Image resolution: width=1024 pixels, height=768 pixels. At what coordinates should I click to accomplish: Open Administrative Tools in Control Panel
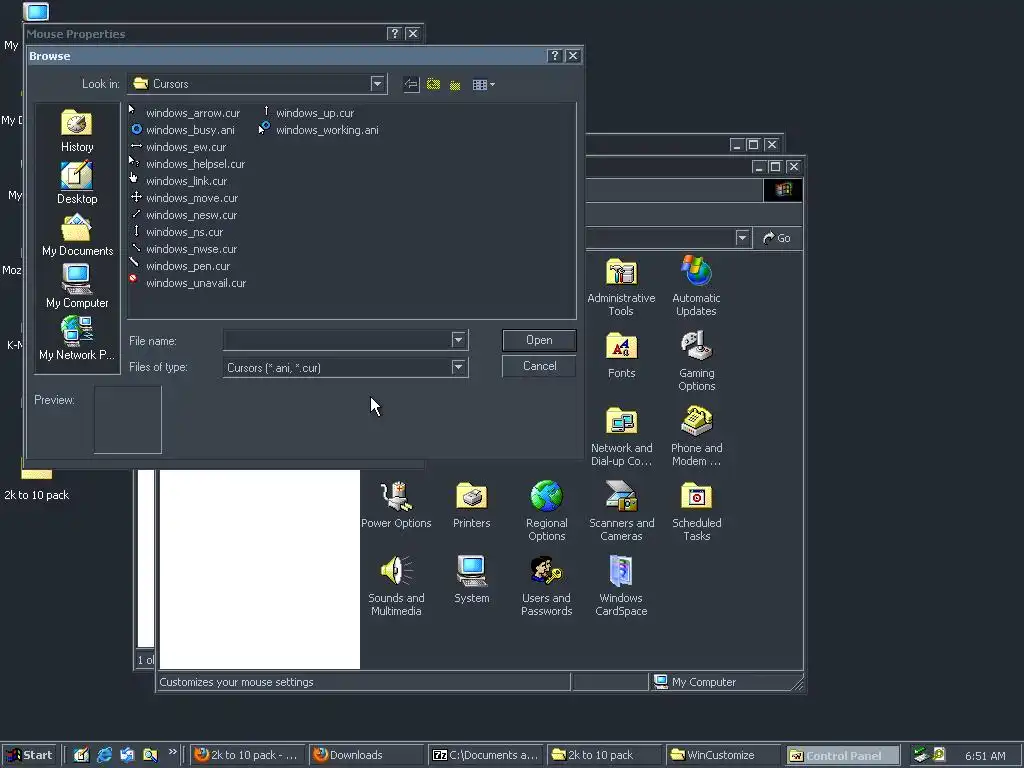click(621, 287)
